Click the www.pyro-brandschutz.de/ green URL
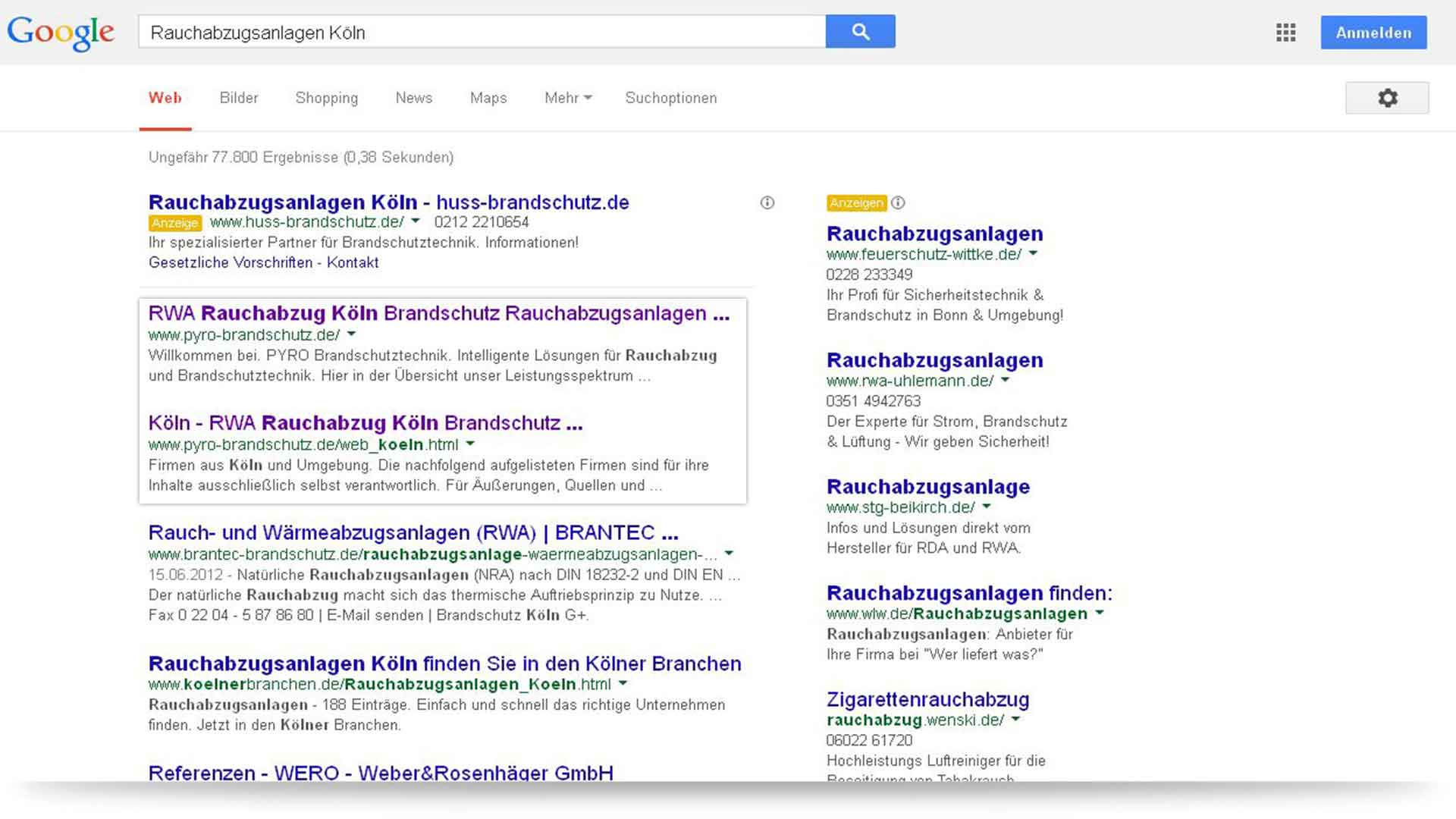 244,335
